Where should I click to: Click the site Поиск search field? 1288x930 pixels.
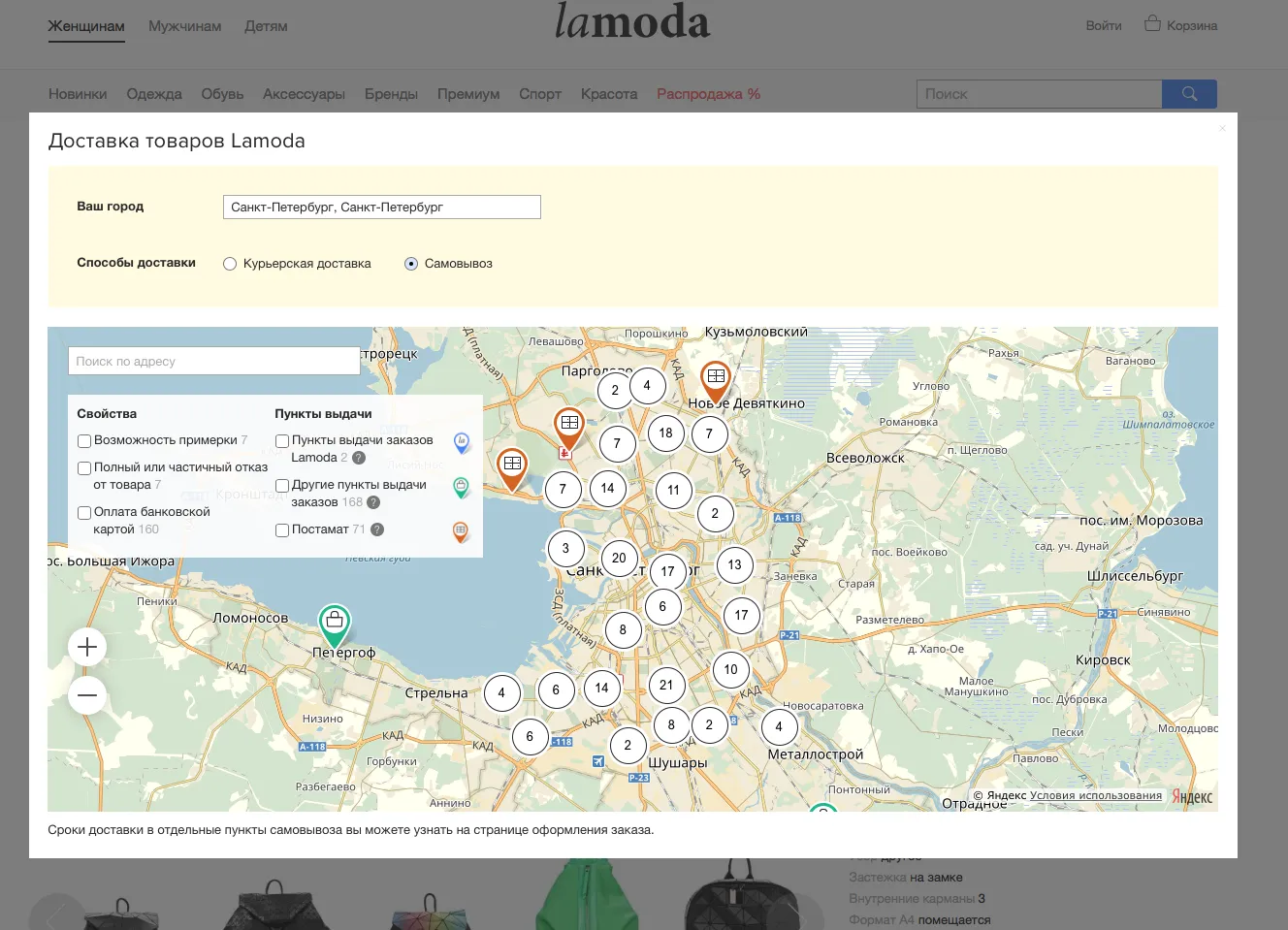tap(1039, 94)
